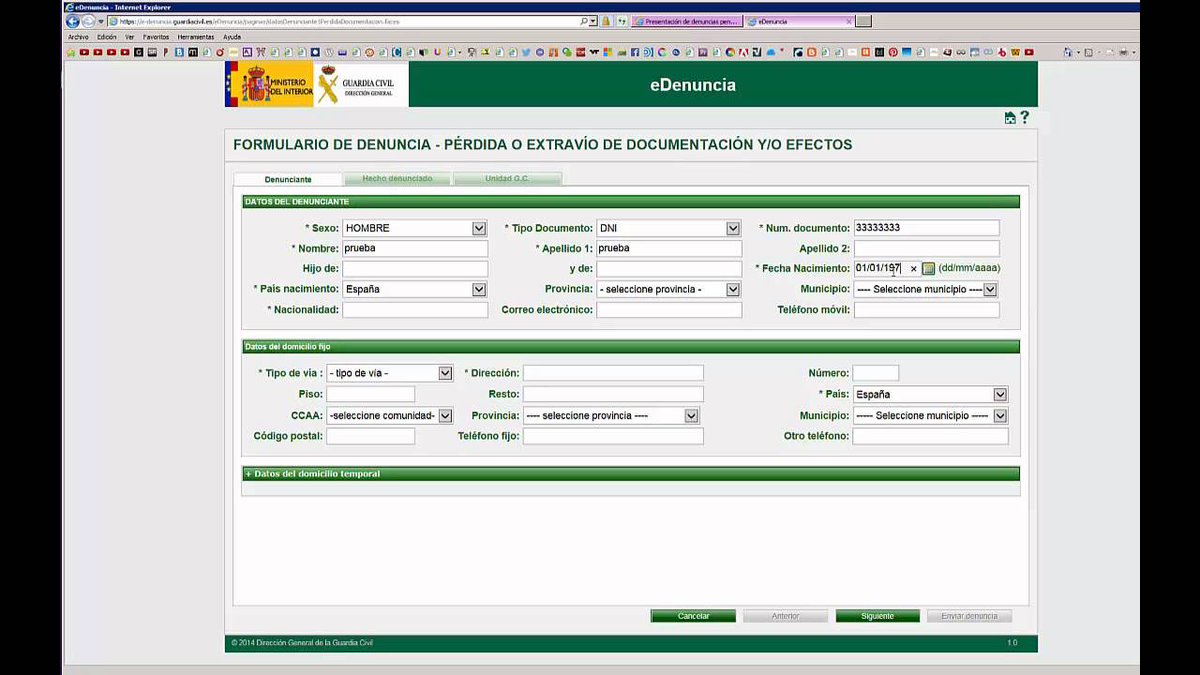The image size is (1200, 675).
Task: Open the domicilio País dropdown
Action: pos(930,394)
